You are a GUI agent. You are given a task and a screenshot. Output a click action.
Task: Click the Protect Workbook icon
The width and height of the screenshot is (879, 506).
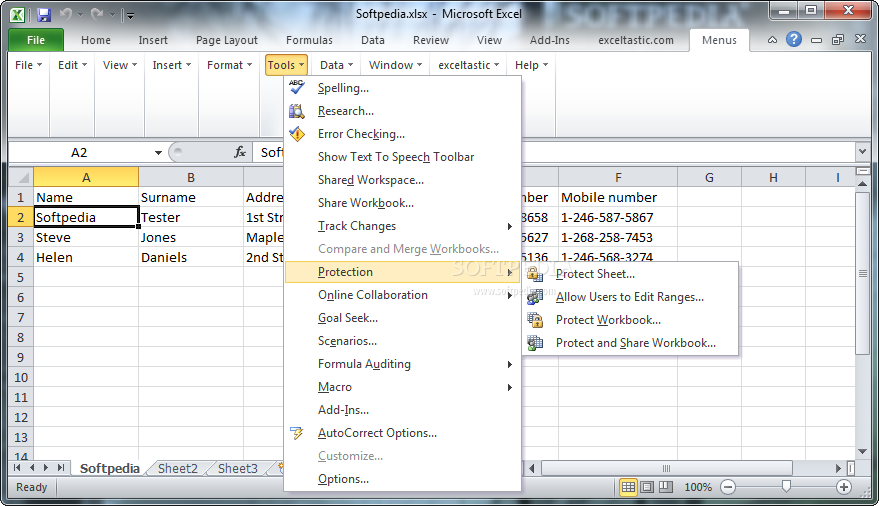coord(535,320)
